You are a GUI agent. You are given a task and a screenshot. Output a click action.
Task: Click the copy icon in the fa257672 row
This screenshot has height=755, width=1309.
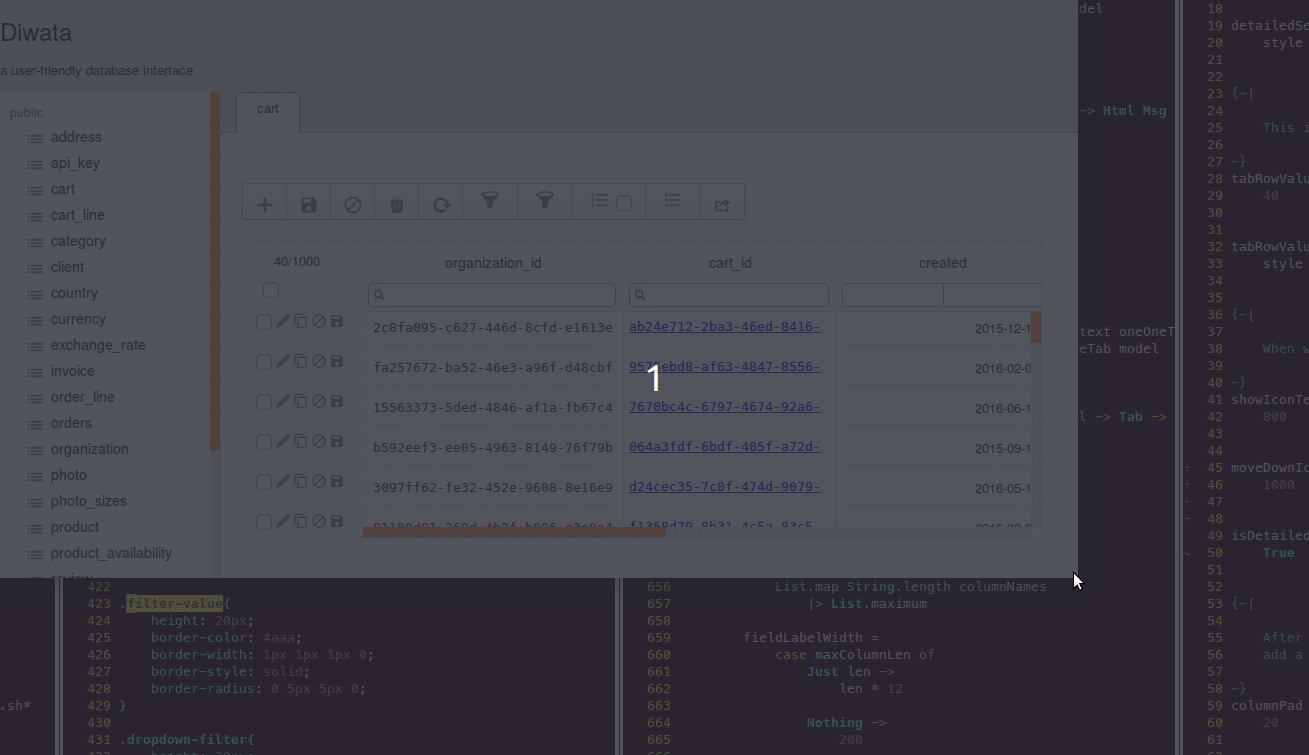click(x=301, y=361)
